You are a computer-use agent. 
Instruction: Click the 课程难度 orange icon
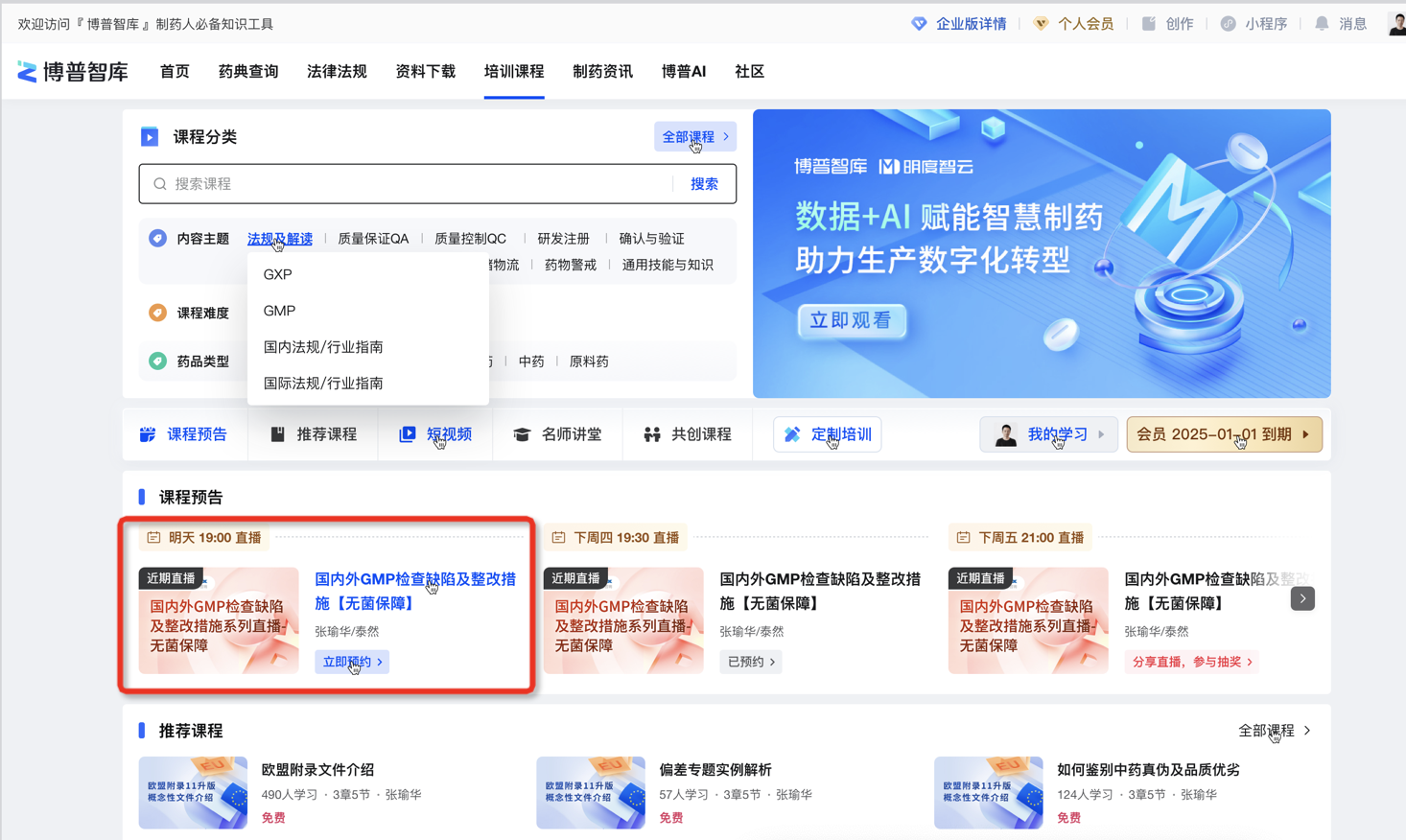coord(157,313)
